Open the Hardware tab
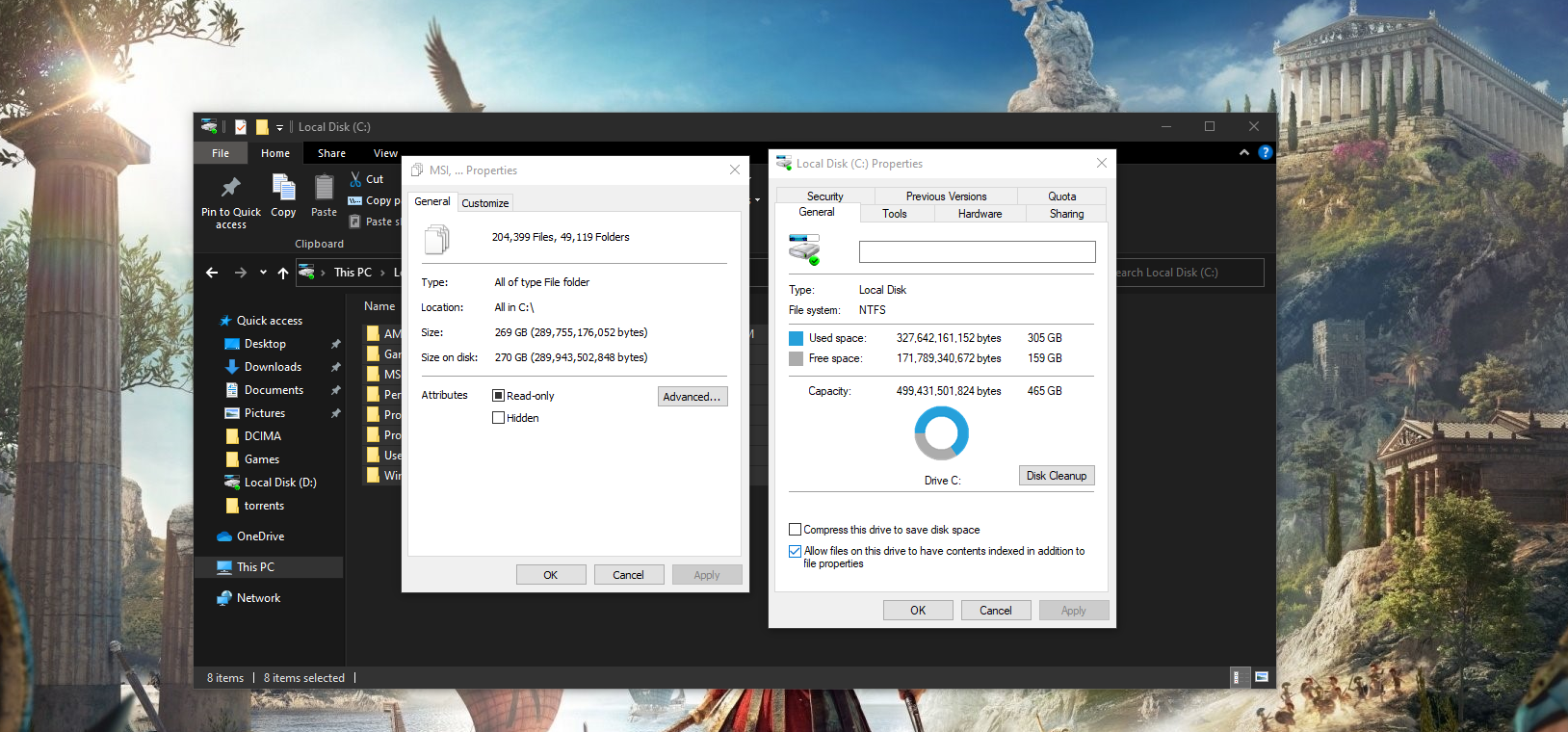The height and width of the screenshot is (732, 1568). [980, 214]
